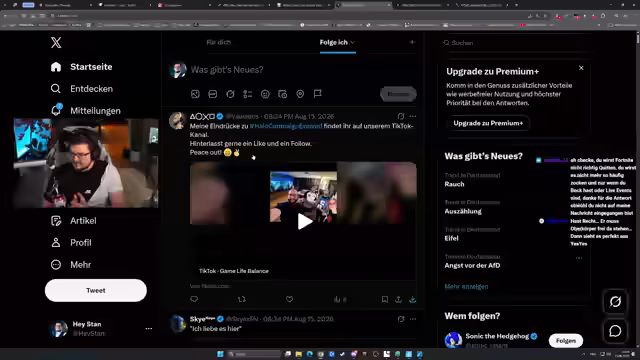Open the Entdecken explore page
640x360 pixels.
click(x=82, y=89)
